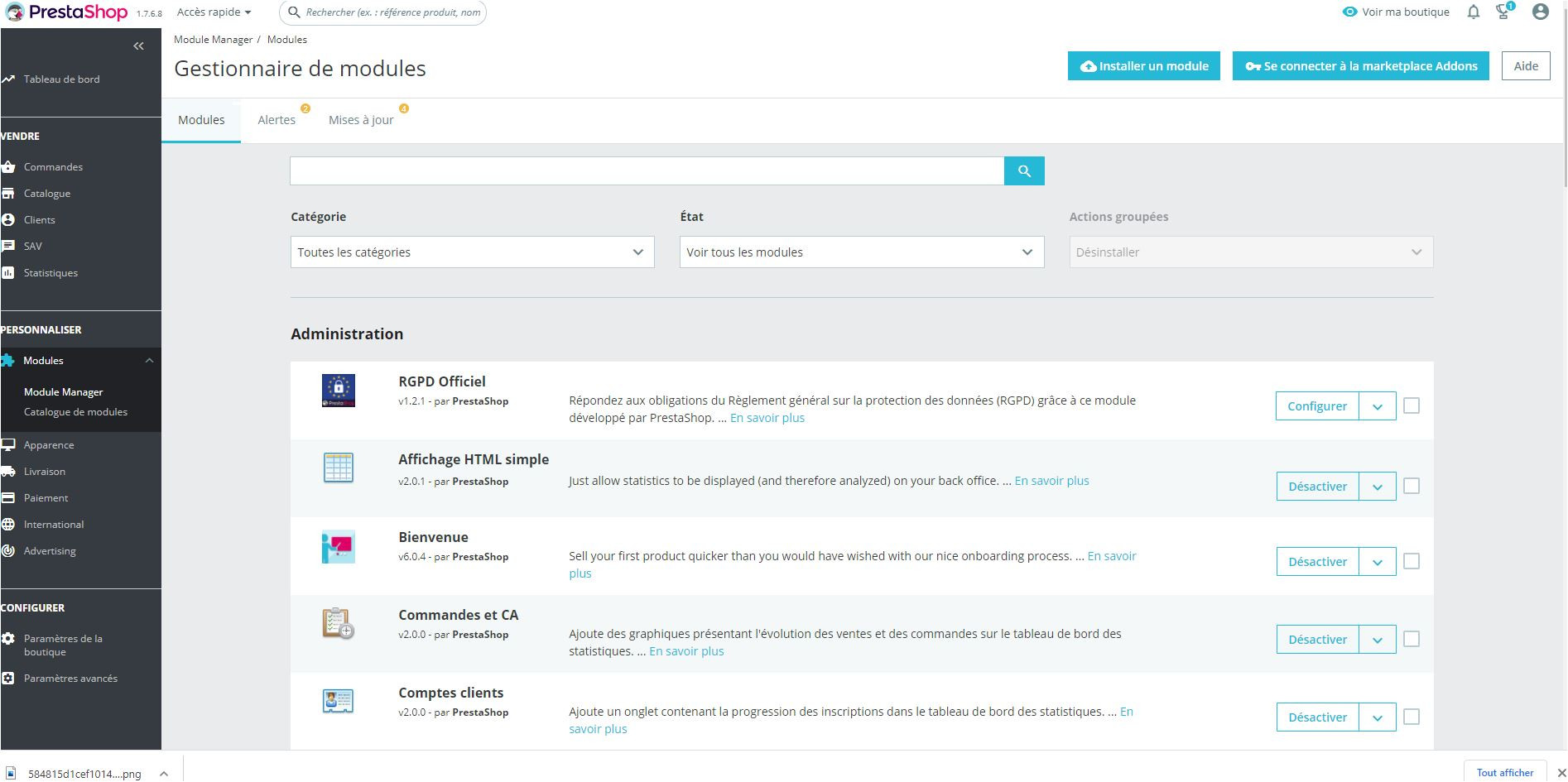
Task: Click the blue search magnifier button
Action: pyautogui.click(x=1024, y=171)
